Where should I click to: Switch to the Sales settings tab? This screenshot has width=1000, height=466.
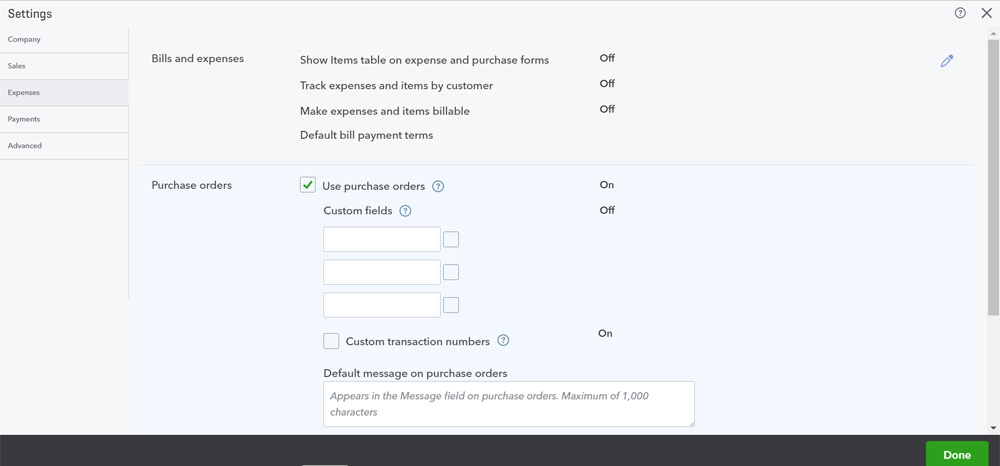coord(64,66)
